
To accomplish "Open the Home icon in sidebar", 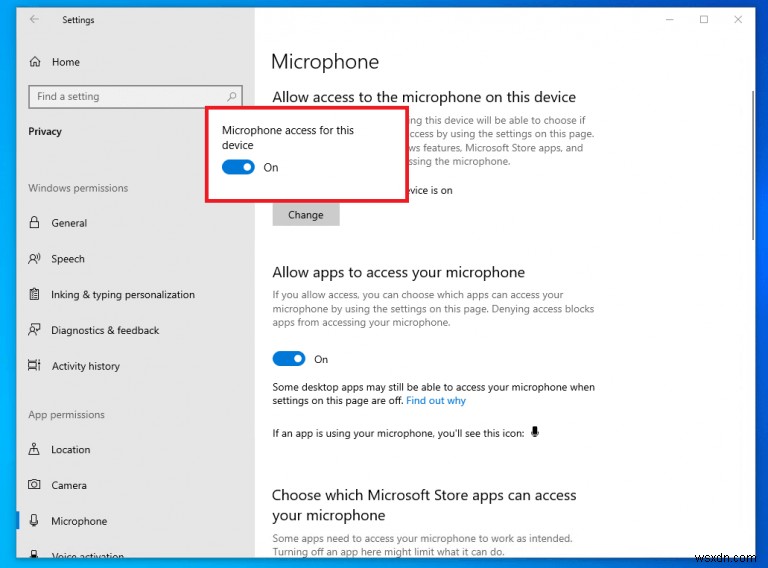I will (35, 62).
